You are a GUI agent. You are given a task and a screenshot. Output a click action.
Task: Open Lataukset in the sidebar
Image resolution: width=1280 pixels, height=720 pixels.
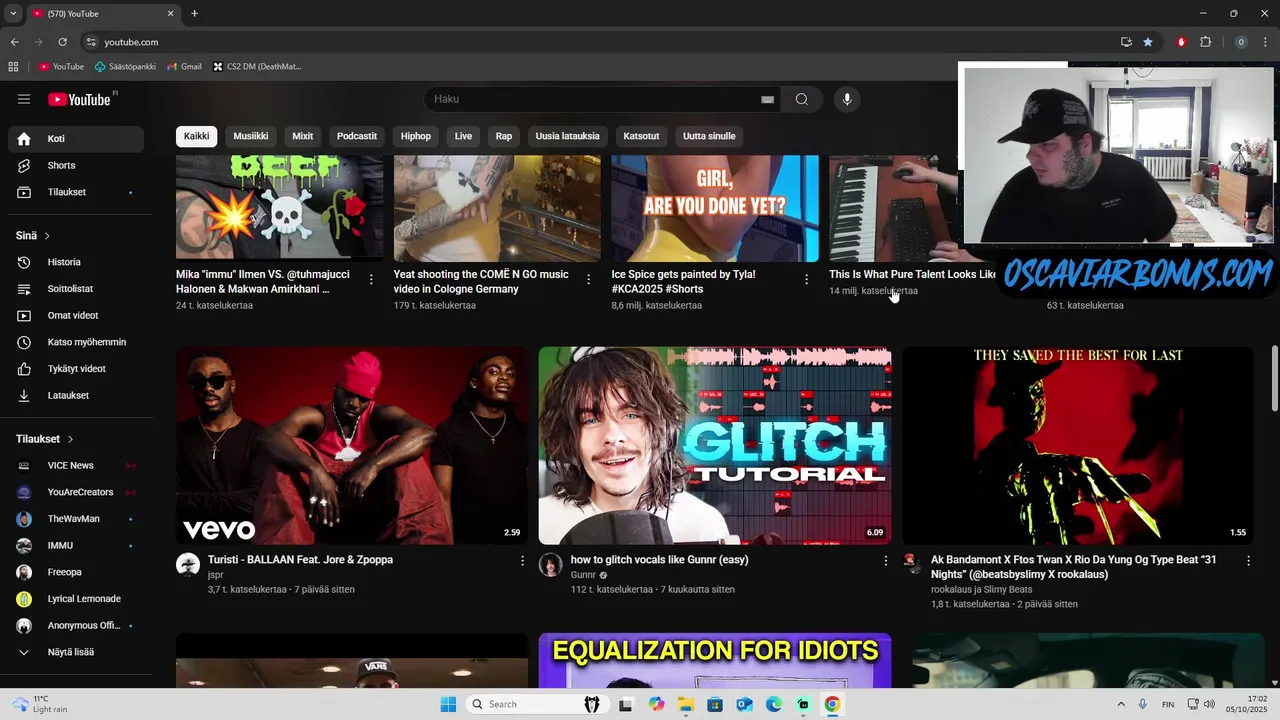(x=76, y=395)
